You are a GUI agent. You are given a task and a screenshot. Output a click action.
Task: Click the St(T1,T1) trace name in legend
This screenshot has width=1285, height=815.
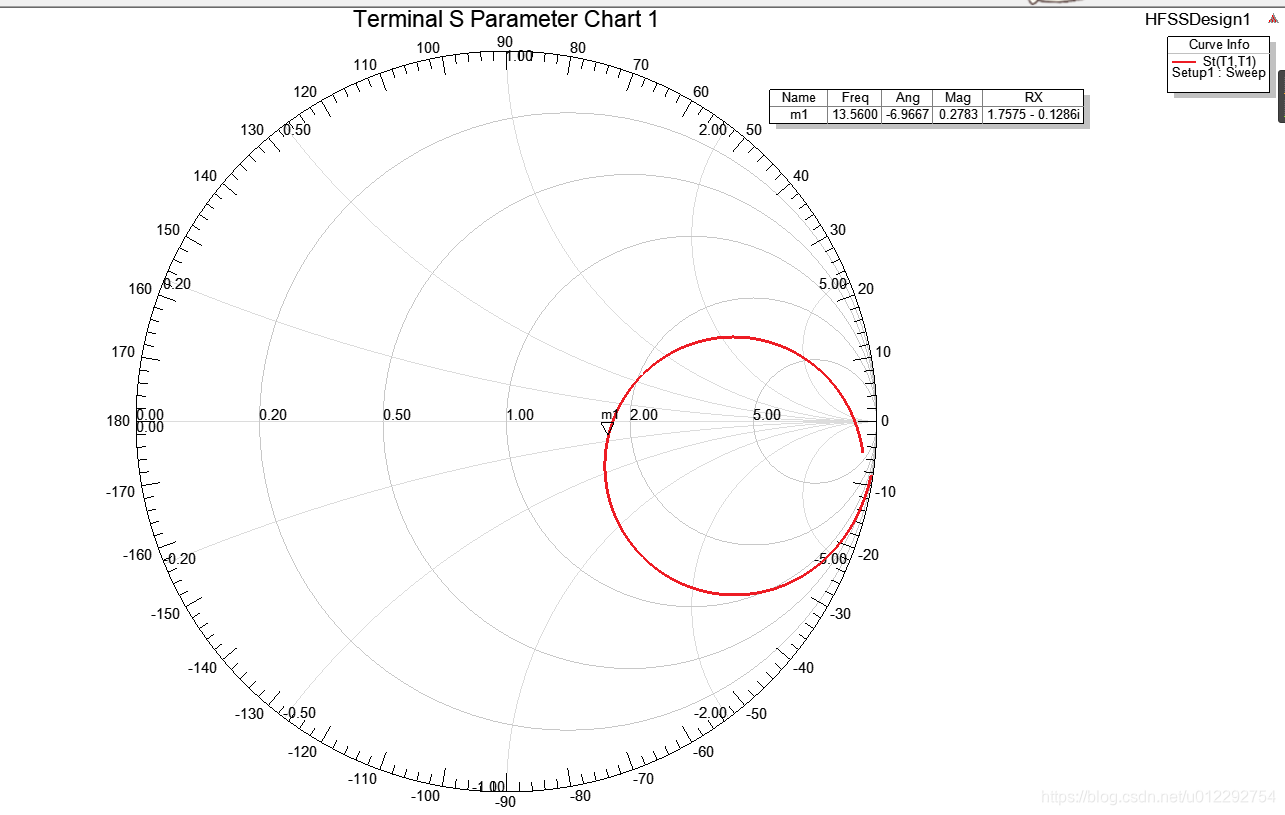tap(1229, 61)
